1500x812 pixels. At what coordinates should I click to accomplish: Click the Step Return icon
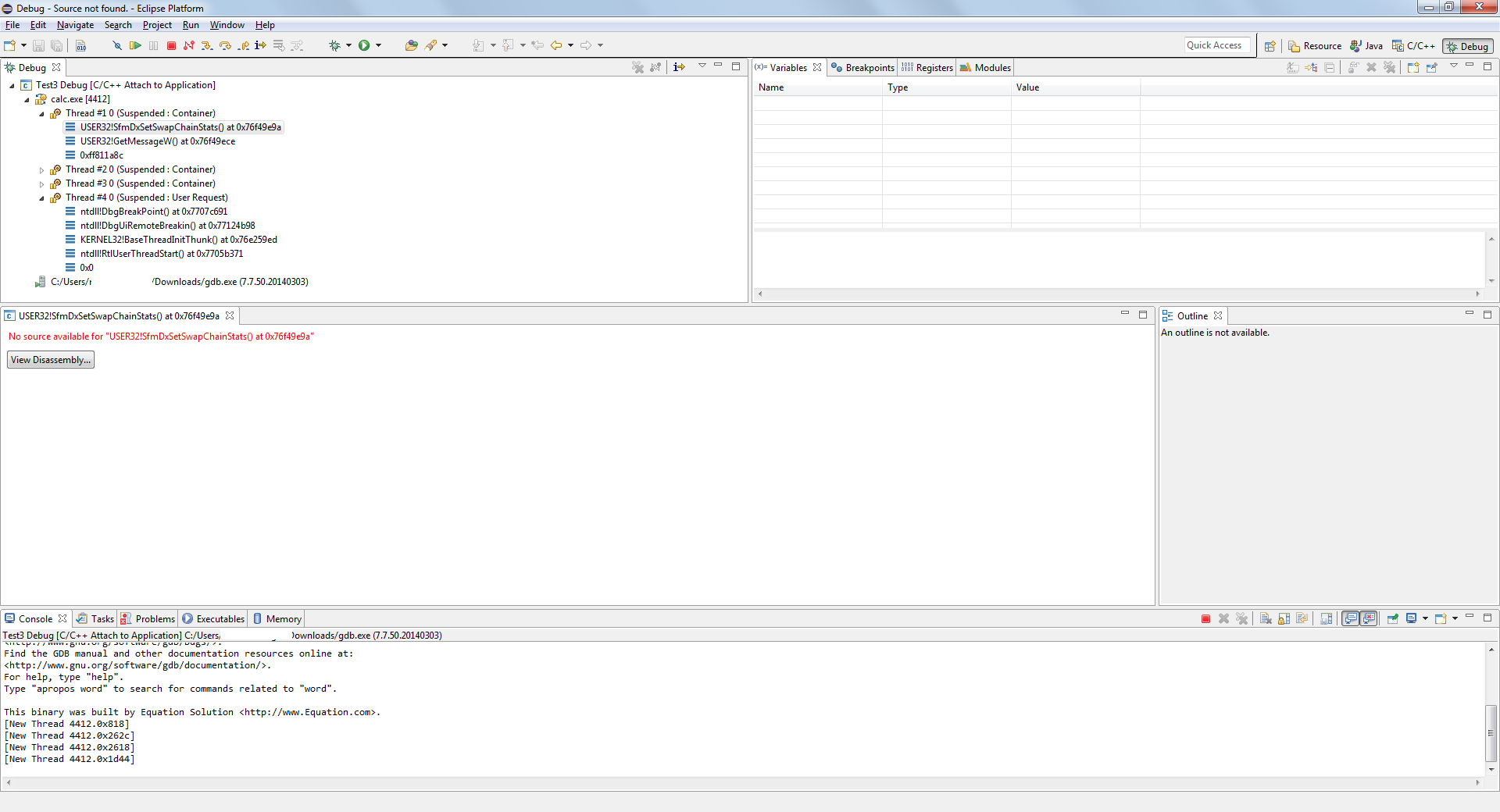tap(243, 45)
